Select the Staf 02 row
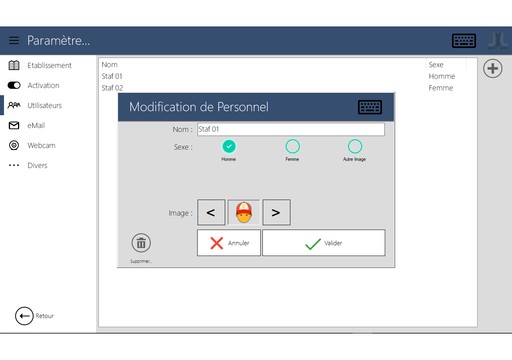Image resolution: width=512 pixels, height=360 pixels. pyautogui.click(x=287, y=88)
